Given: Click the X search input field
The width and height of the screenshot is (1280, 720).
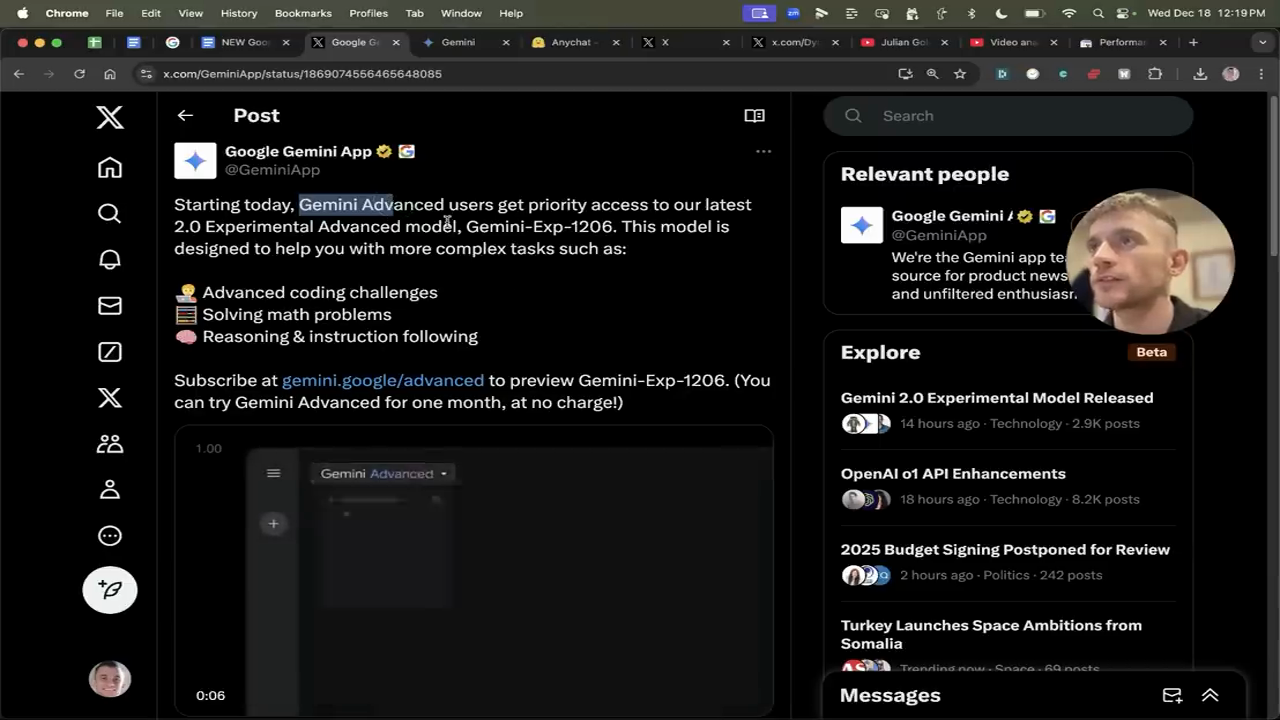Looking at the screenshot, I should (x=1008, y=116).
